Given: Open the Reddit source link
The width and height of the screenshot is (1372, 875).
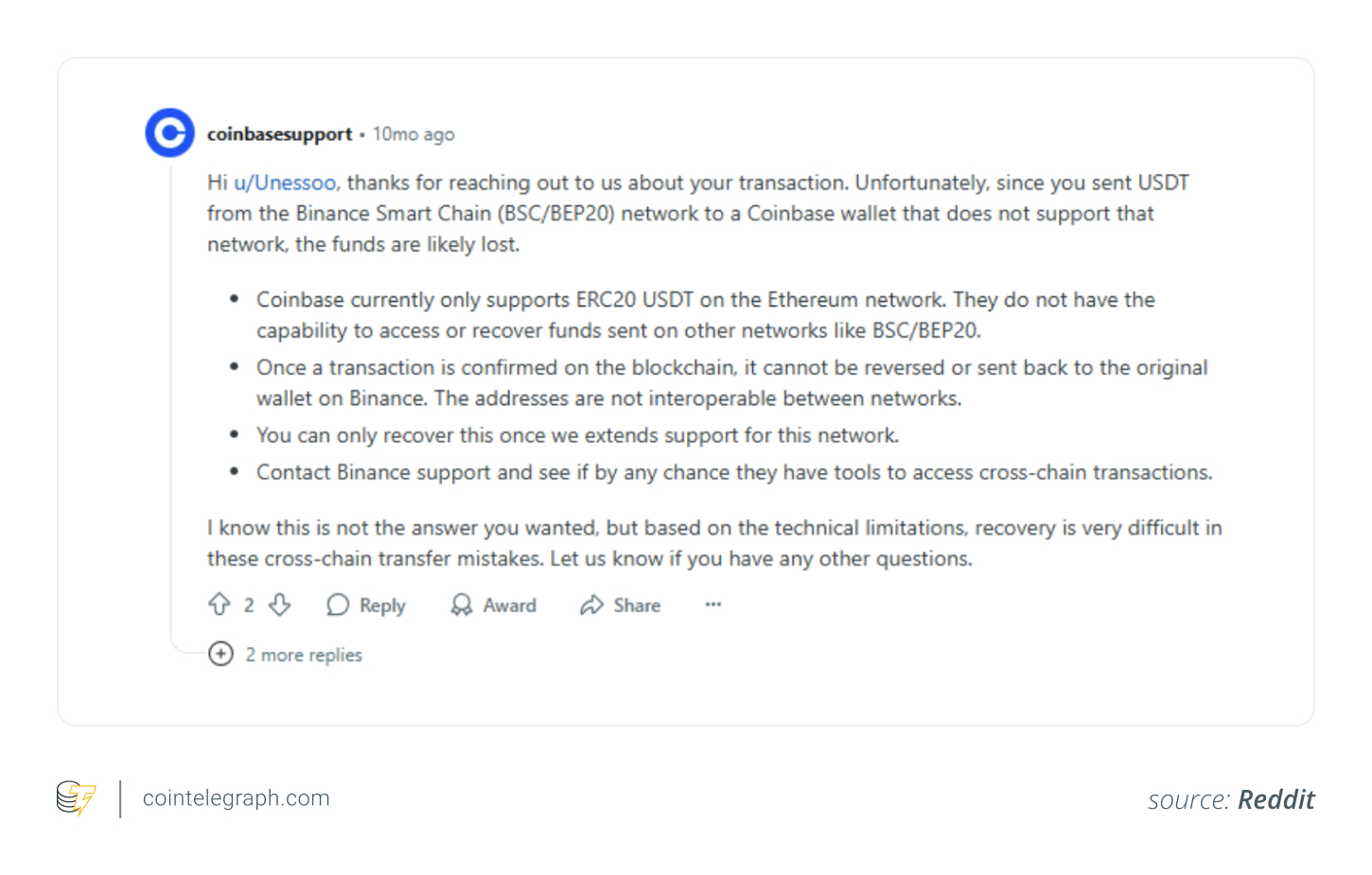Looking at the screenshot, I should tap(1275, 799).
